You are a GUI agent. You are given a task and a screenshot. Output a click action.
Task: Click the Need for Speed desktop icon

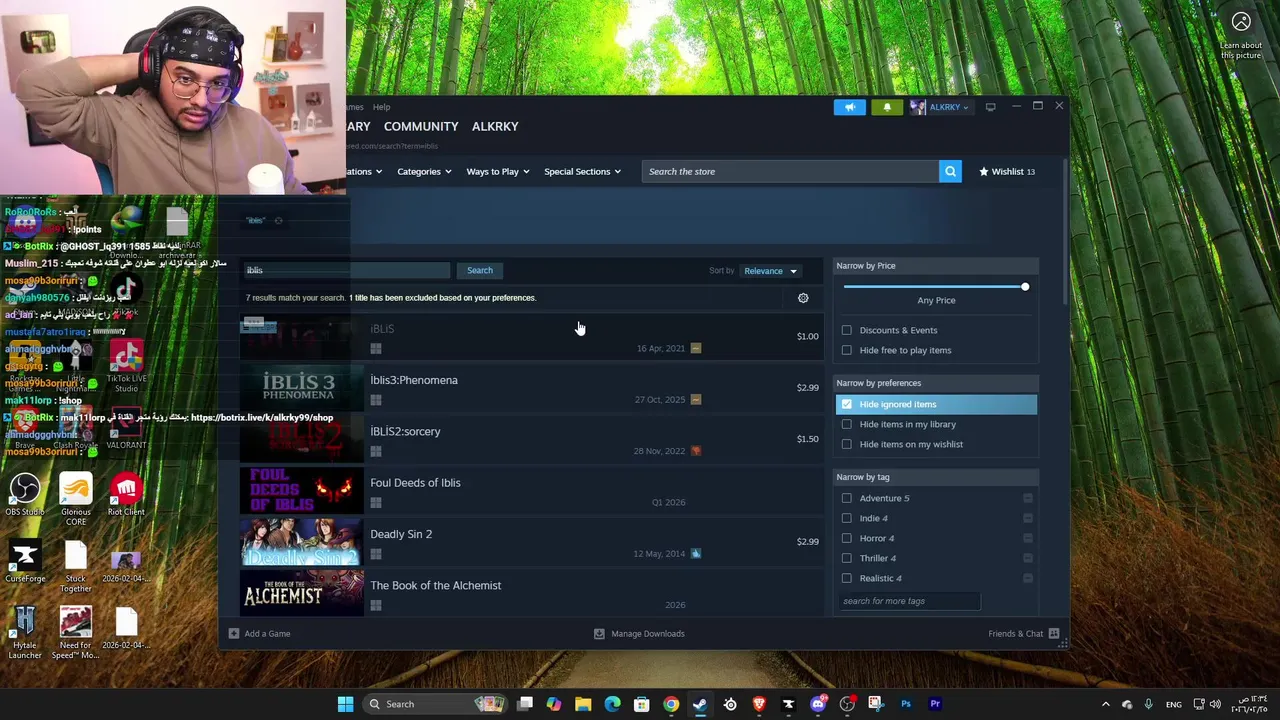[75, 633]
